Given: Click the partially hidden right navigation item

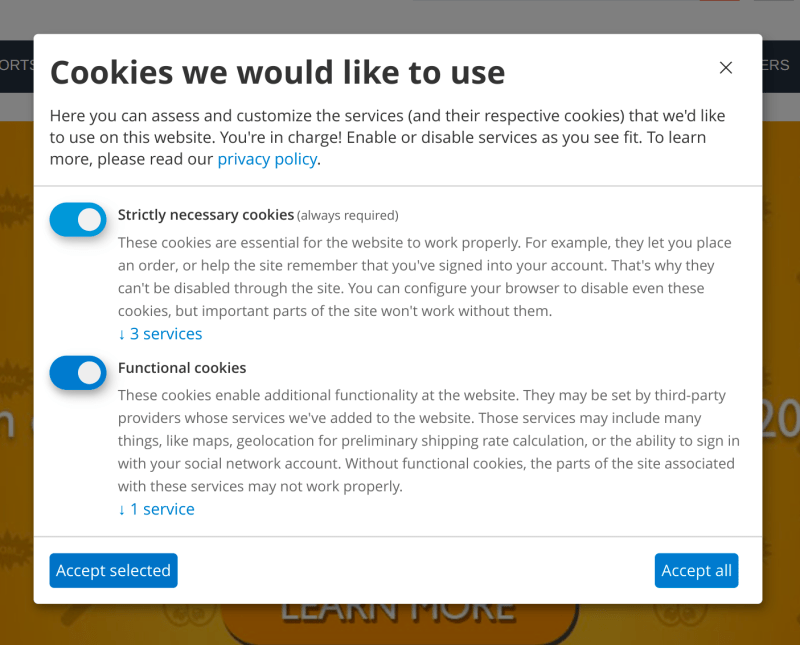Looking at the screenshot, I should click(777, 66).
